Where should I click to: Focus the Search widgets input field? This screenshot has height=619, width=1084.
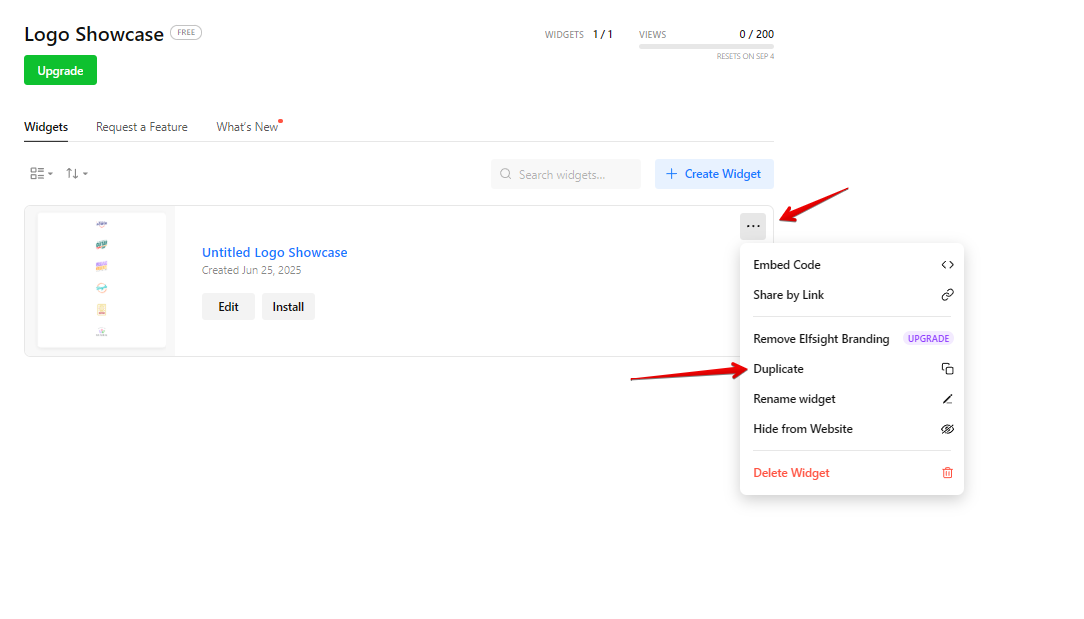coord(566,174)
